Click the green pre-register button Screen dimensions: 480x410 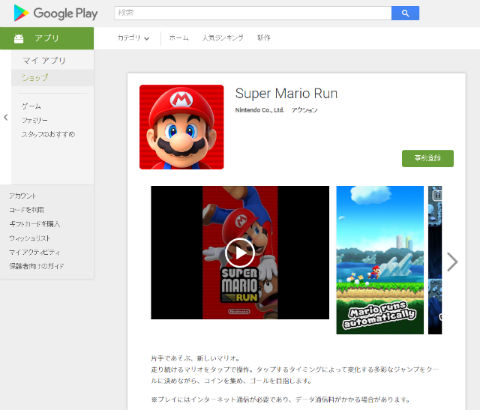(428, 158)
